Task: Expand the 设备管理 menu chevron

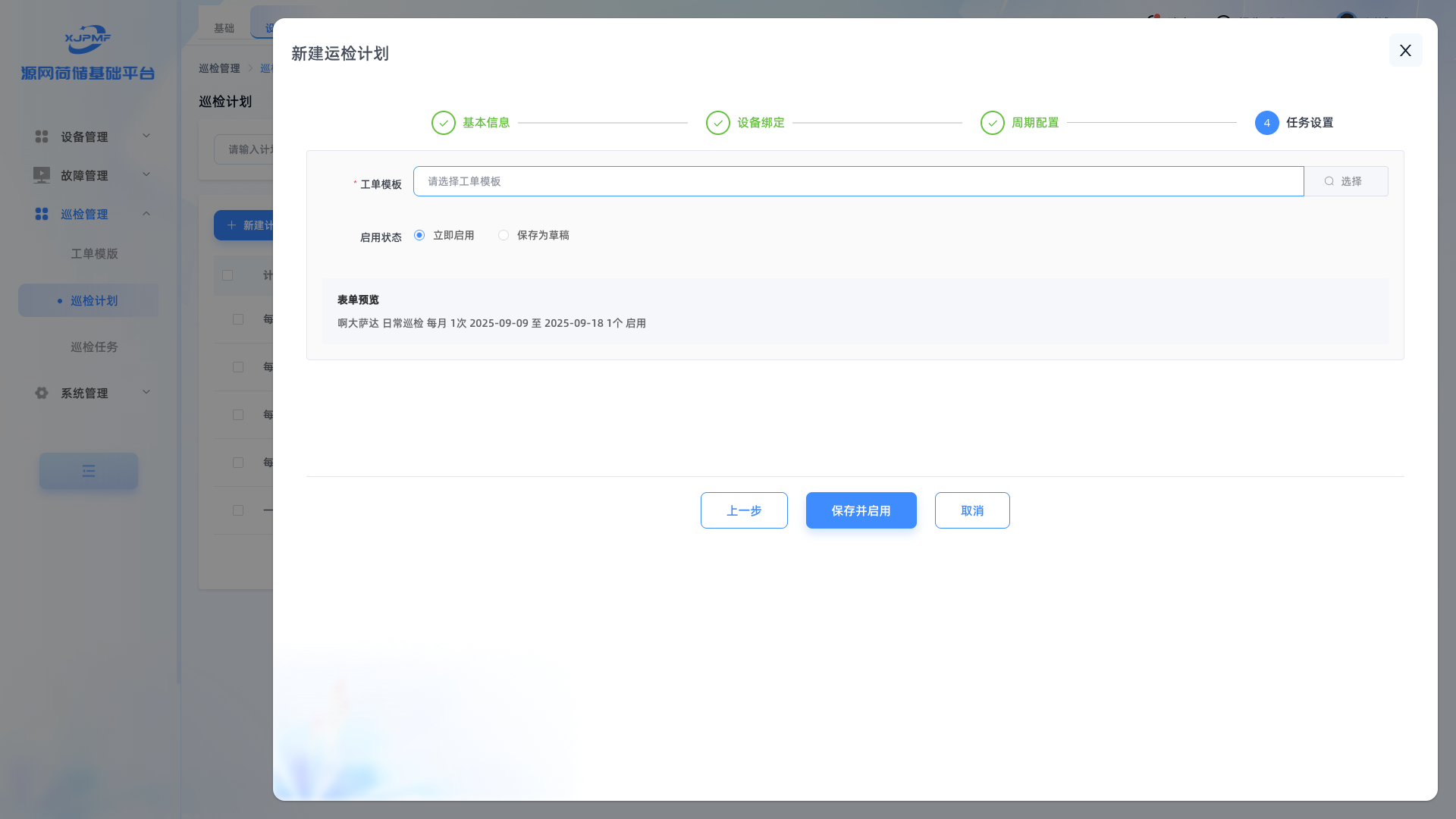Action: tap(146, 136)
